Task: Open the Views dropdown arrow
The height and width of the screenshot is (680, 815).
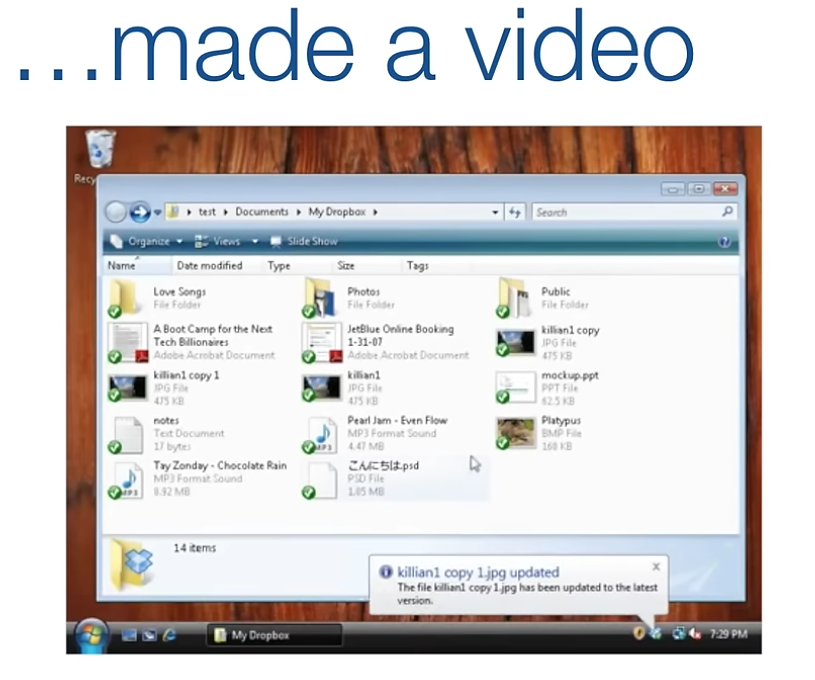Action: point(255,241)
